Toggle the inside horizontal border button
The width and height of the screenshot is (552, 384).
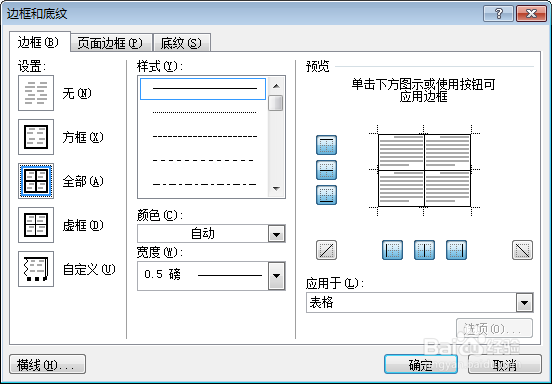[326, 170]
